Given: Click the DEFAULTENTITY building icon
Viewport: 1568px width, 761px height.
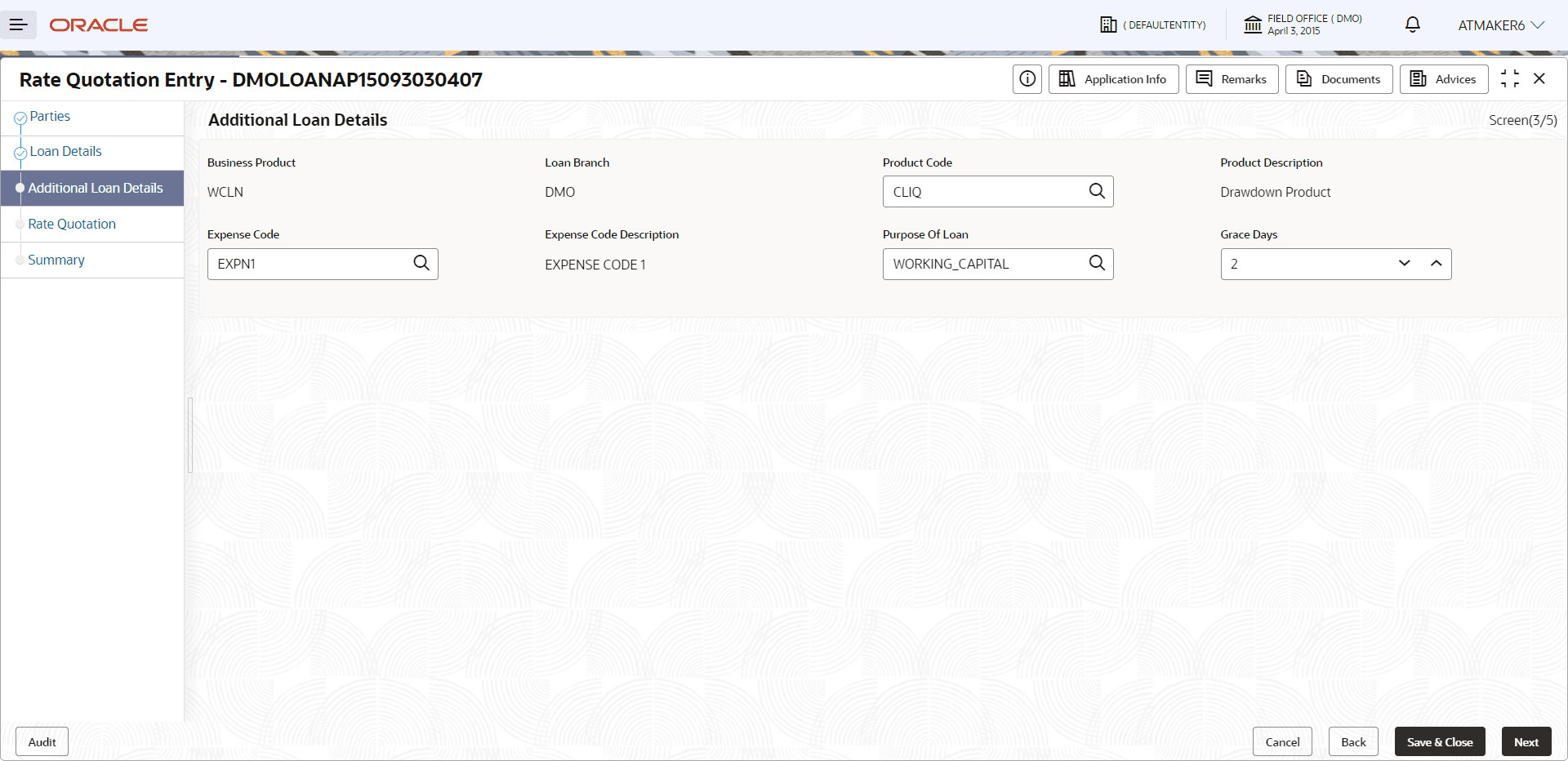Looking at the screenshot, I should point(1108,24).
